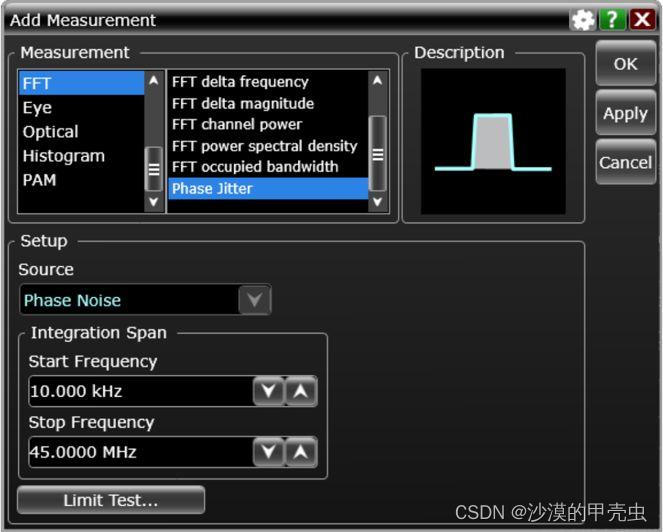
Task: Choose FFT delta frequency measurement
Action: point(268,82)
